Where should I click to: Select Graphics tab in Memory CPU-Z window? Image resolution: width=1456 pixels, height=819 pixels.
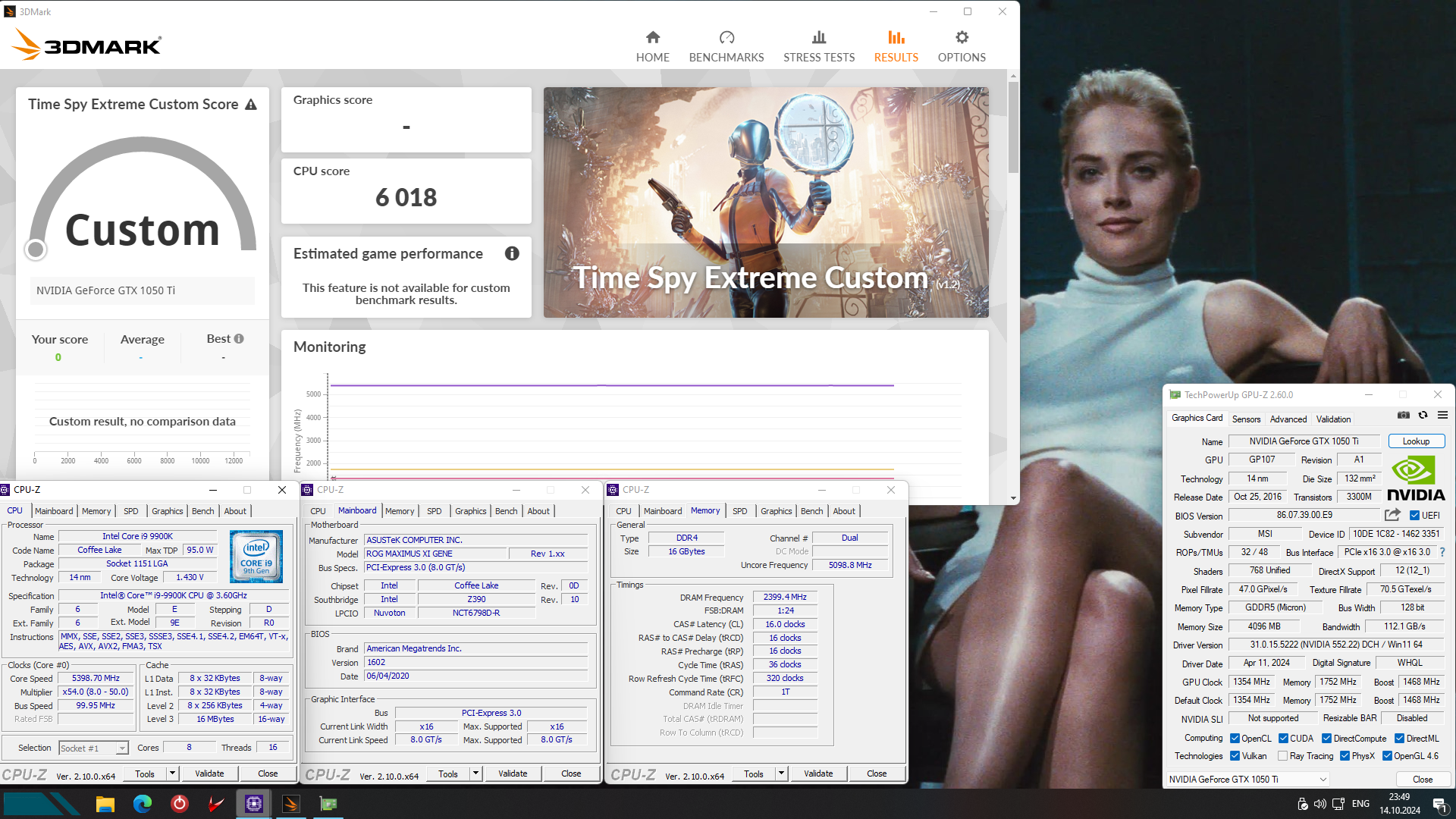(777, 511)
